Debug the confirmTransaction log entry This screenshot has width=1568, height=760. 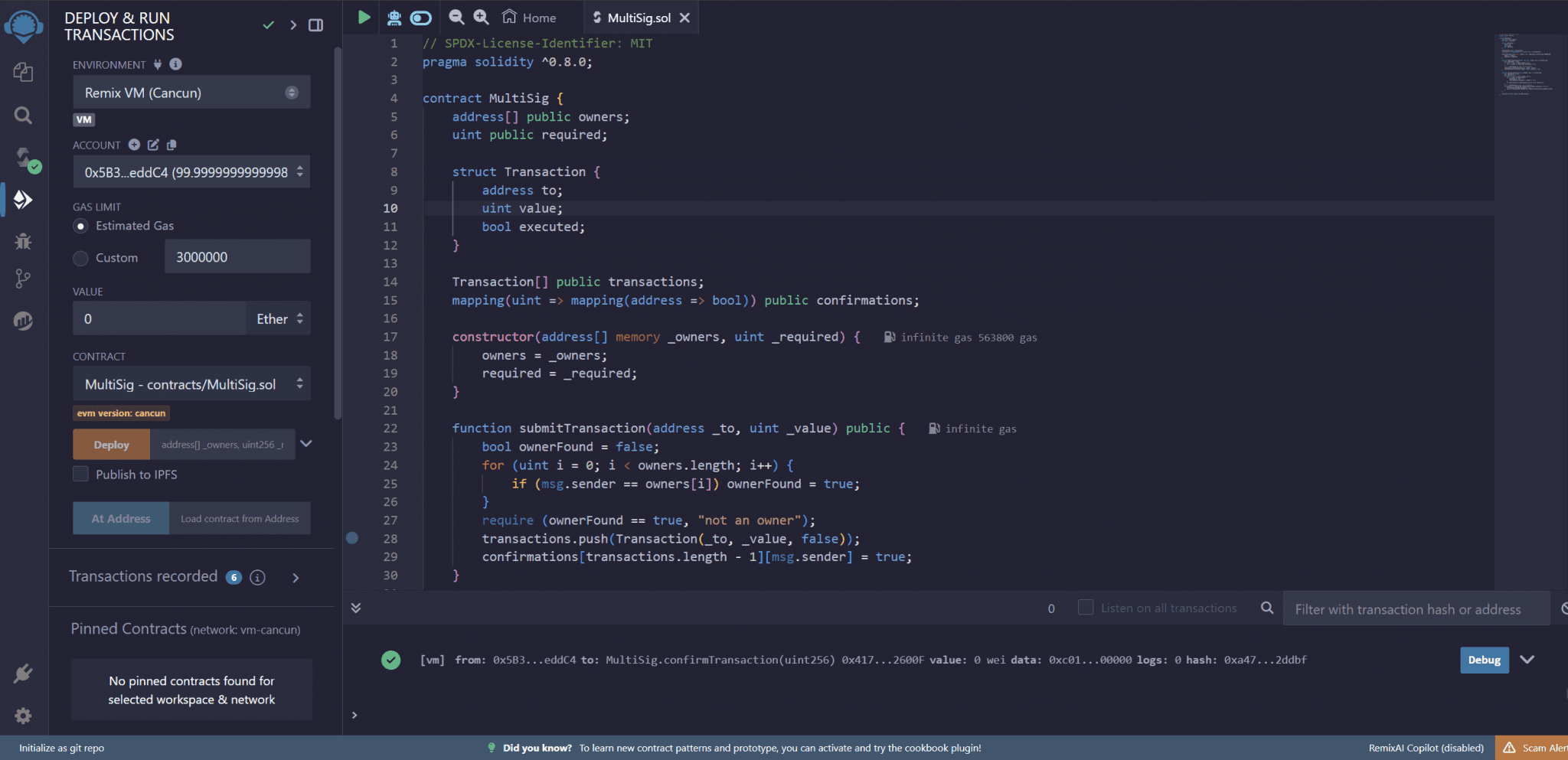[1484, 659]
